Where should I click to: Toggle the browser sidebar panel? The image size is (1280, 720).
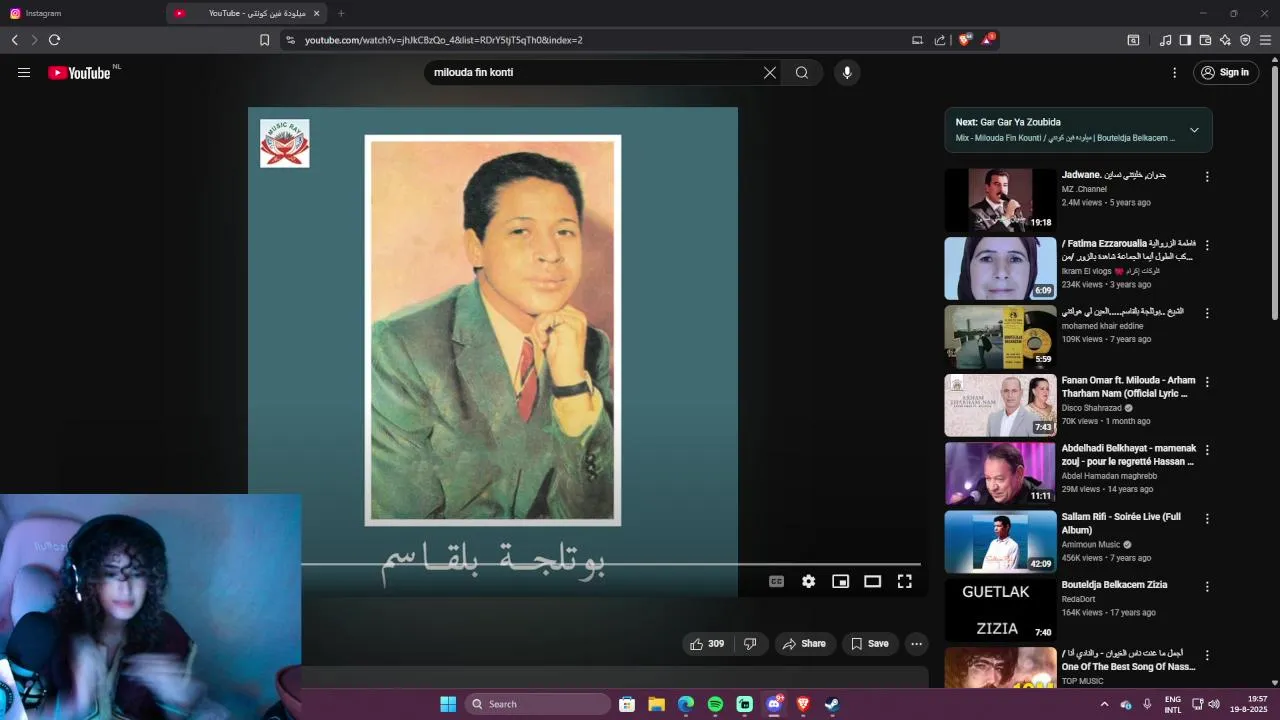coord(1185,40)
